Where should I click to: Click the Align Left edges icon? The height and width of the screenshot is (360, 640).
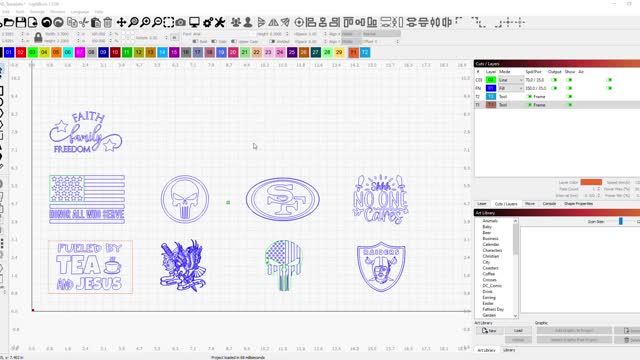(x=311, y=22)
